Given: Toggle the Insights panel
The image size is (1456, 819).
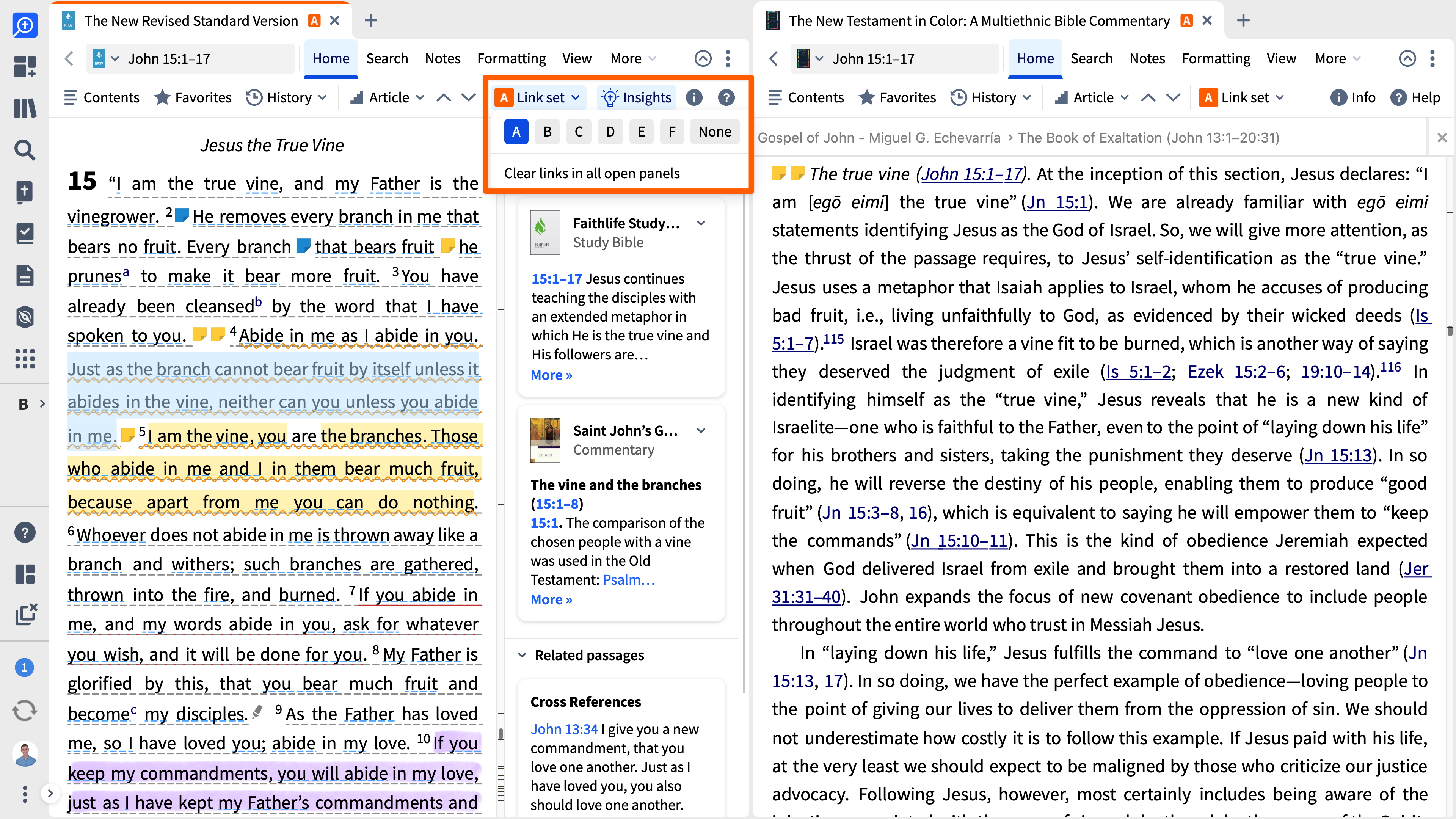Looking at the screenshot, I should point(637,98).
